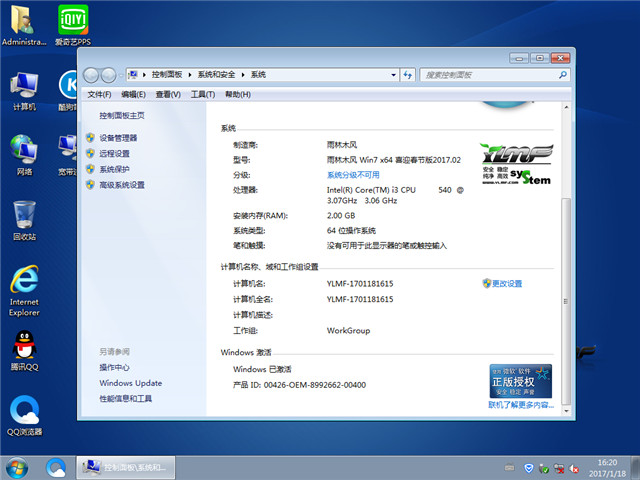Go to 控制面板主页
This screenshot has width=640, height=480.
pos(122,116)
